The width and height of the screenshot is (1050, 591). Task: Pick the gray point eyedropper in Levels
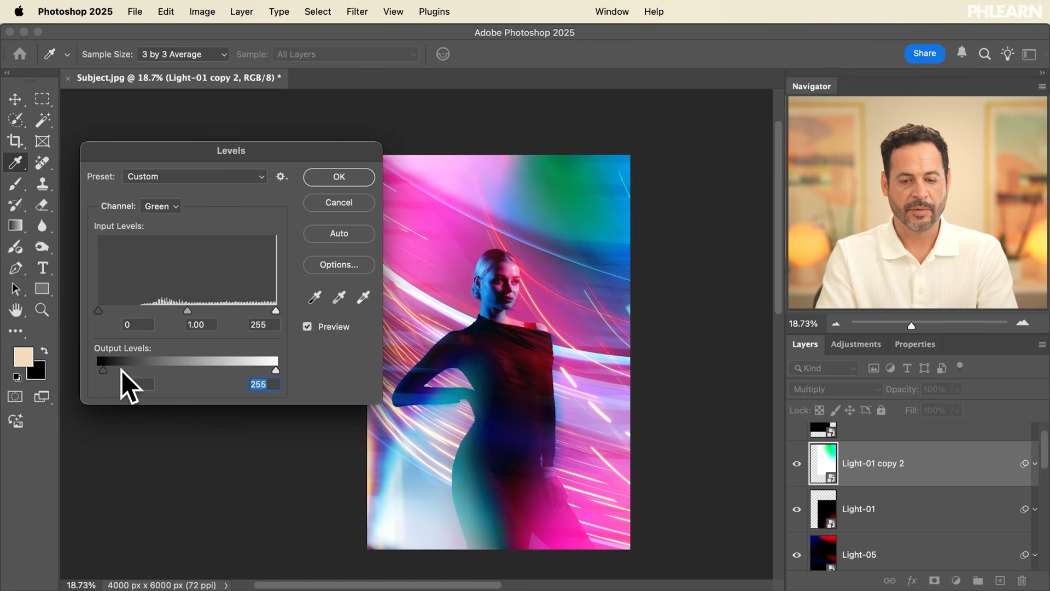click(339, 297)
